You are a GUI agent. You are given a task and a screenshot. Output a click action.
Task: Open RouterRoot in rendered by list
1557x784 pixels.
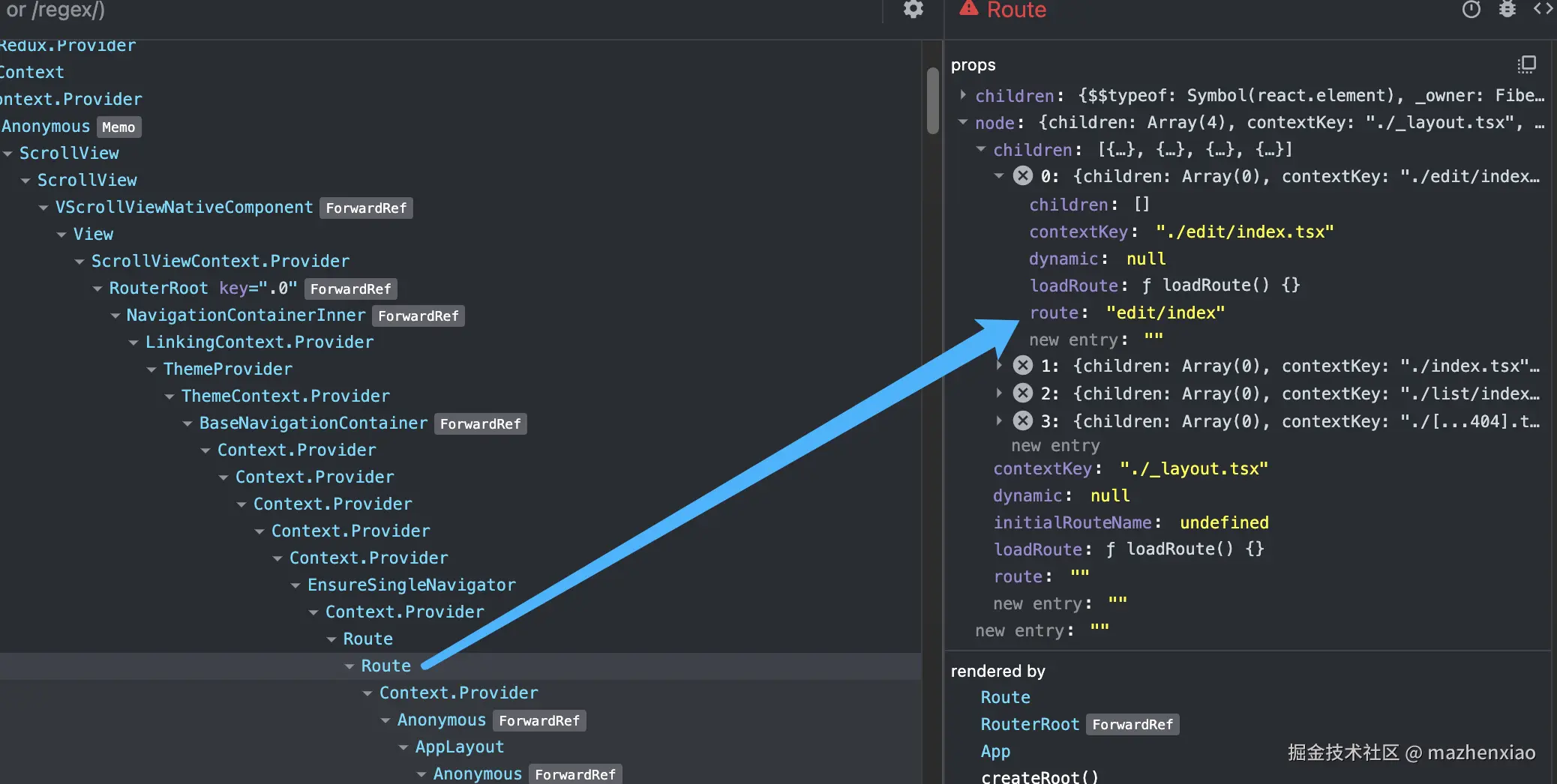pyautogui.click(x=1030, y=724)
